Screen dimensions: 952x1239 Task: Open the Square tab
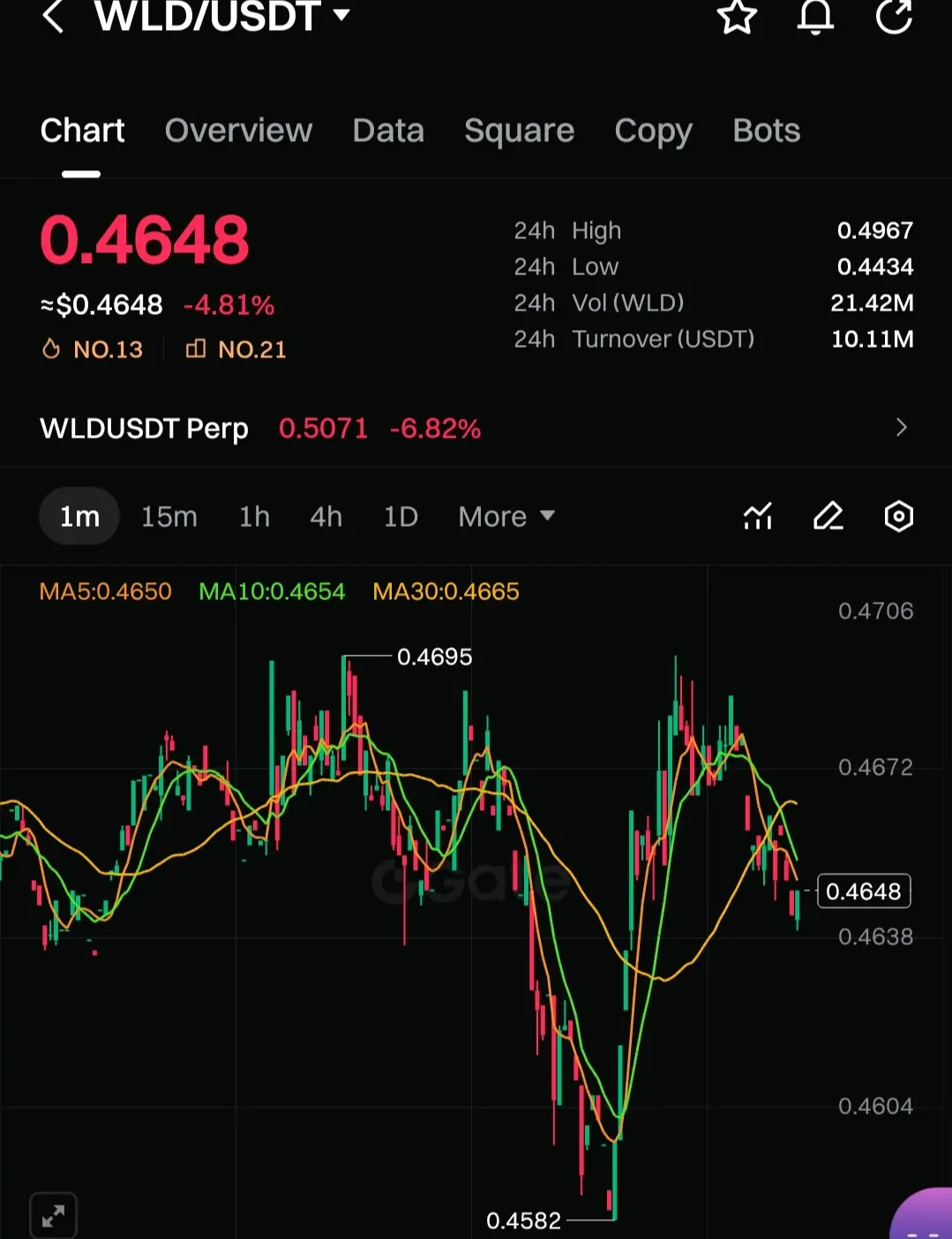[x=519, y=131]
